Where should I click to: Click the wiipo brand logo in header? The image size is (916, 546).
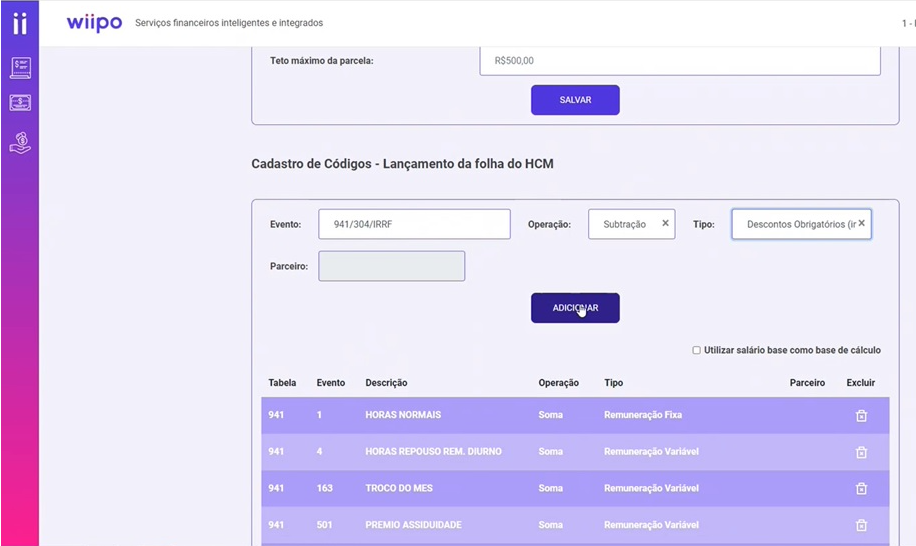94,23
